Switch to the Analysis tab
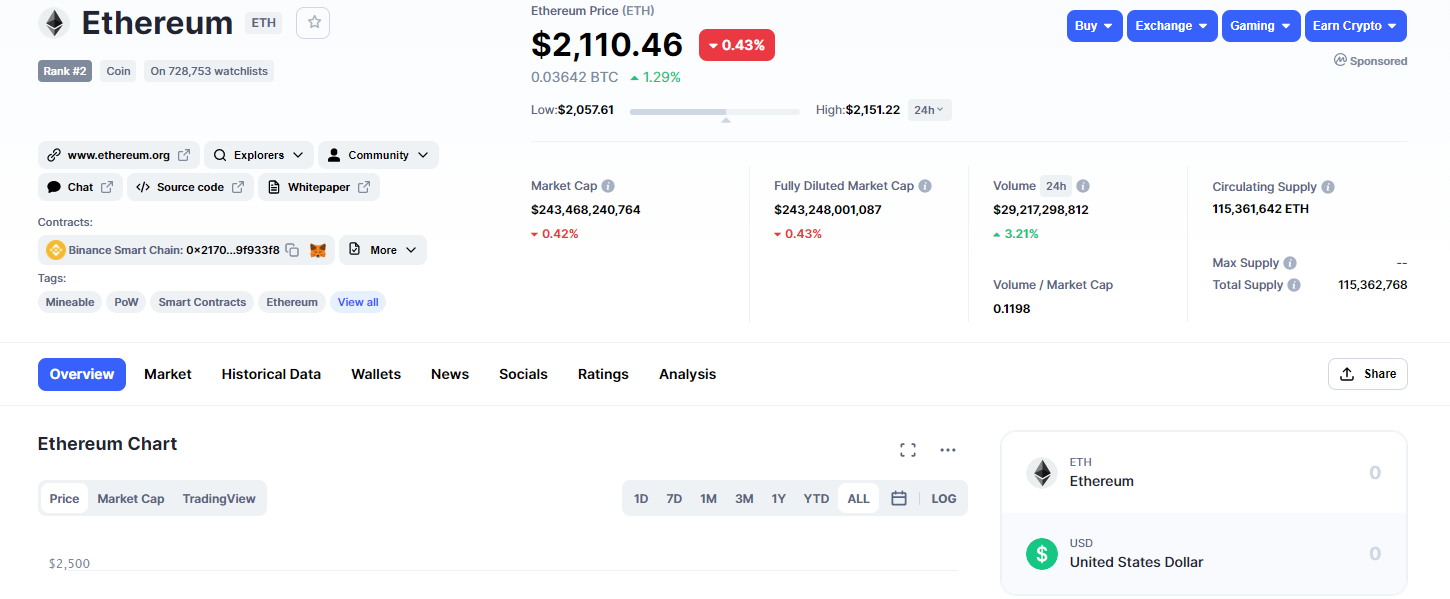Screen dimensions: 1450x599 point(687,374)
